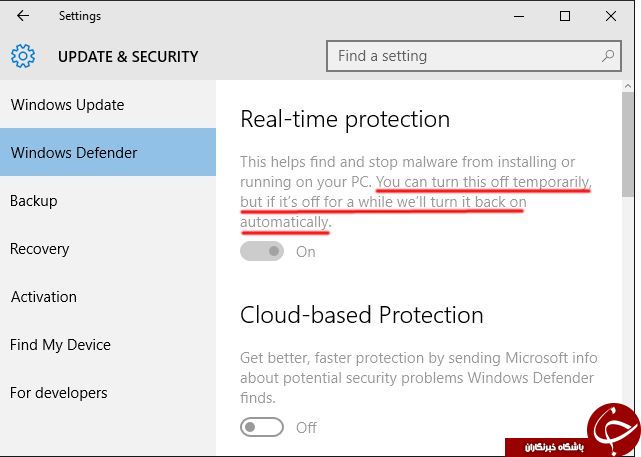Click the scrollbar up arrow
Image resolution: width=641 pixels, height=457 pixels.
[628, 86]
